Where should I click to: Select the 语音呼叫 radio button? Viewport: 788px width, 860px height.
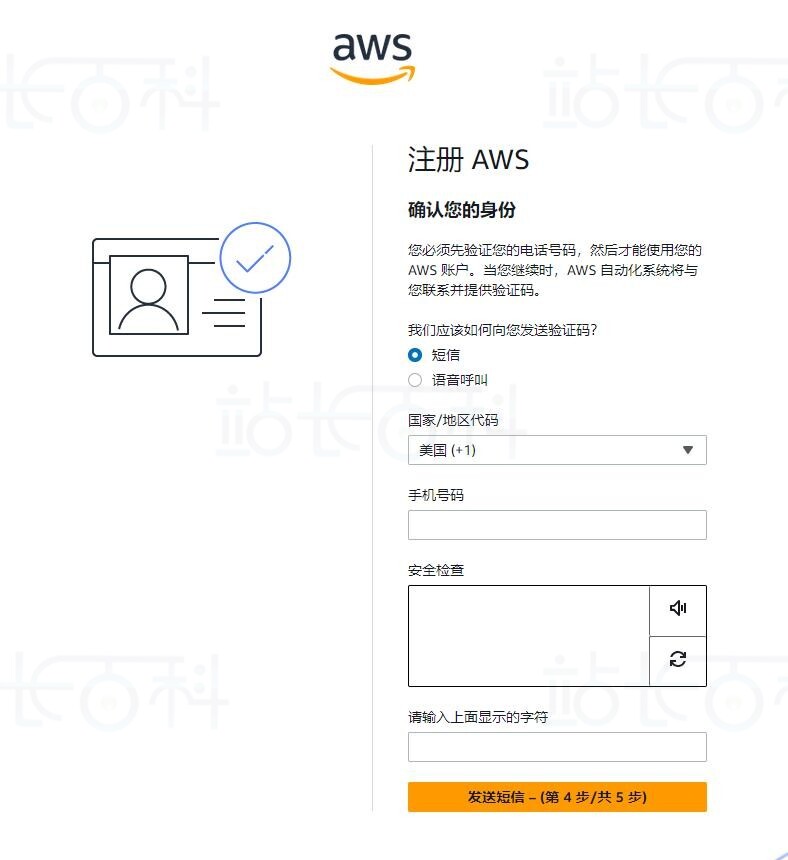(415, 380)
